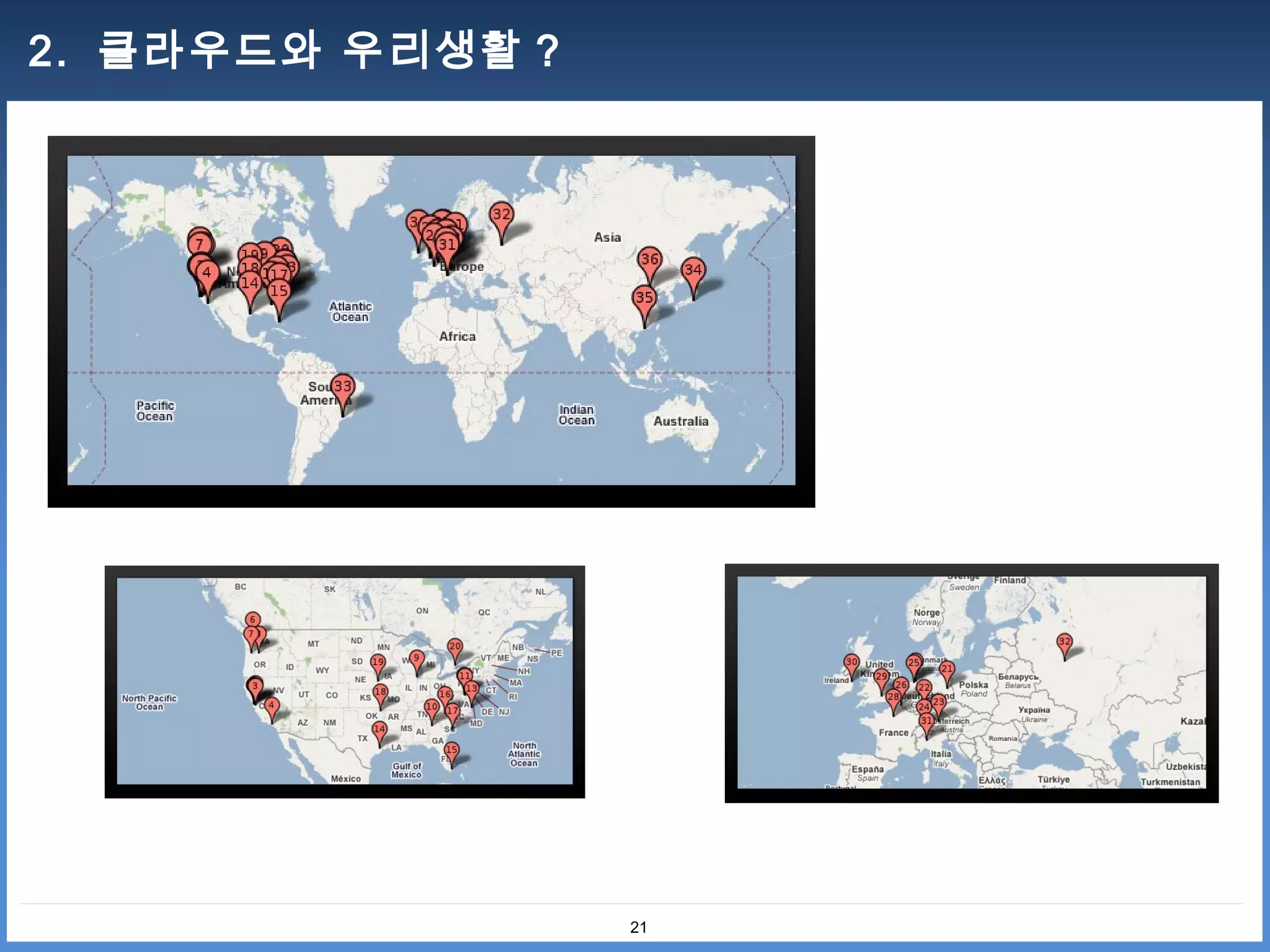Screen dimensions: 1270x952
Task: Click marker 19 on the US map
Action: click(378, 663)
